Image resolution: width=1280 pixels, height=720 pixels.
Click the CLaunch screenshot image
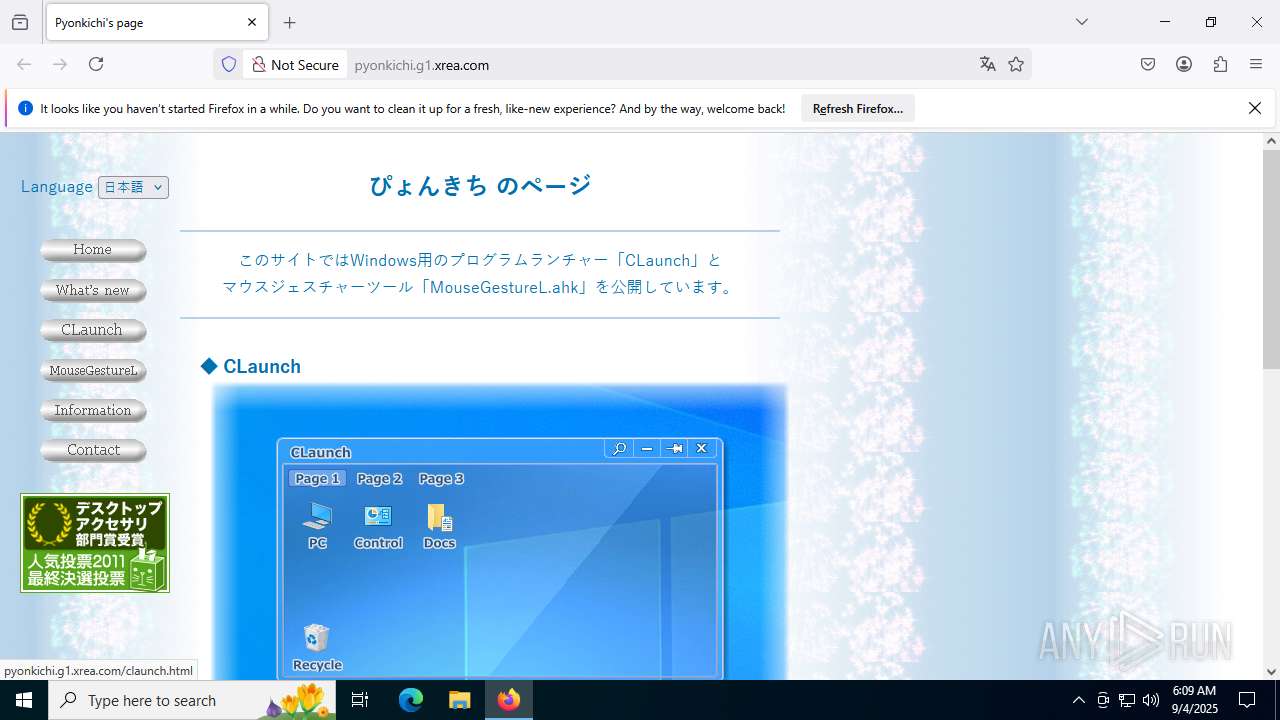coord(500,532)
